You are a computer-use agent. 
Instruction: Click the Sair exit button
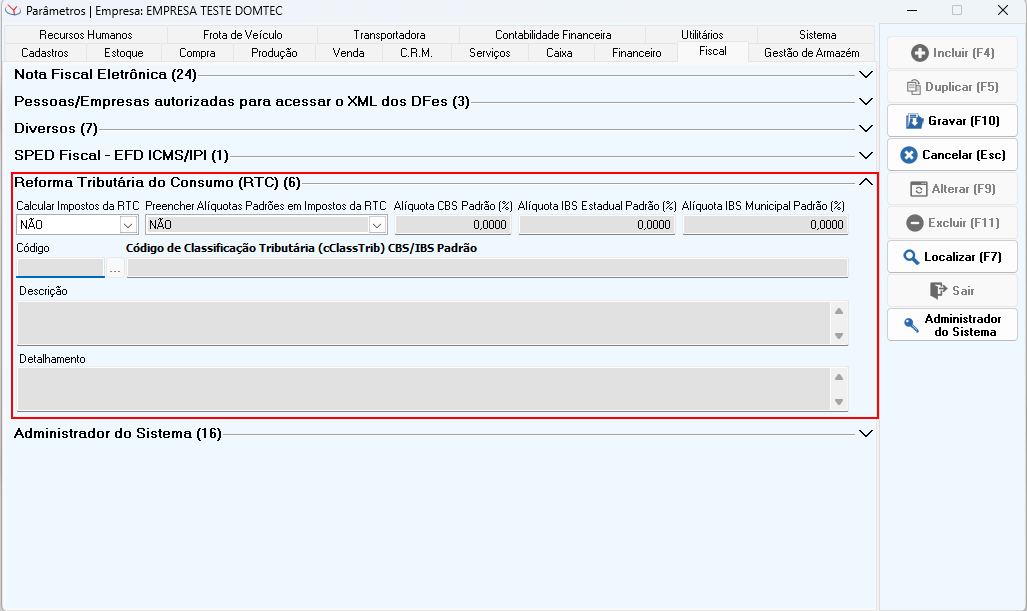pos(952,291)
